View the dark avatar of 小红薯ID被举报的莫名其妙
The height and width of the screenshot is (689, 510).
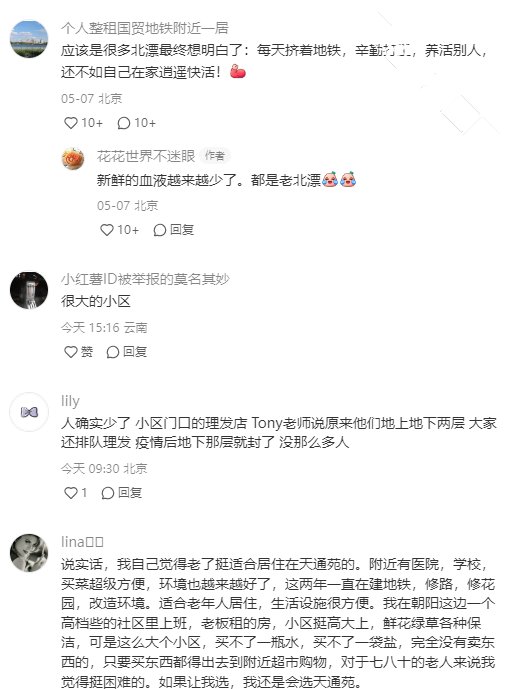tap(29, 290)
